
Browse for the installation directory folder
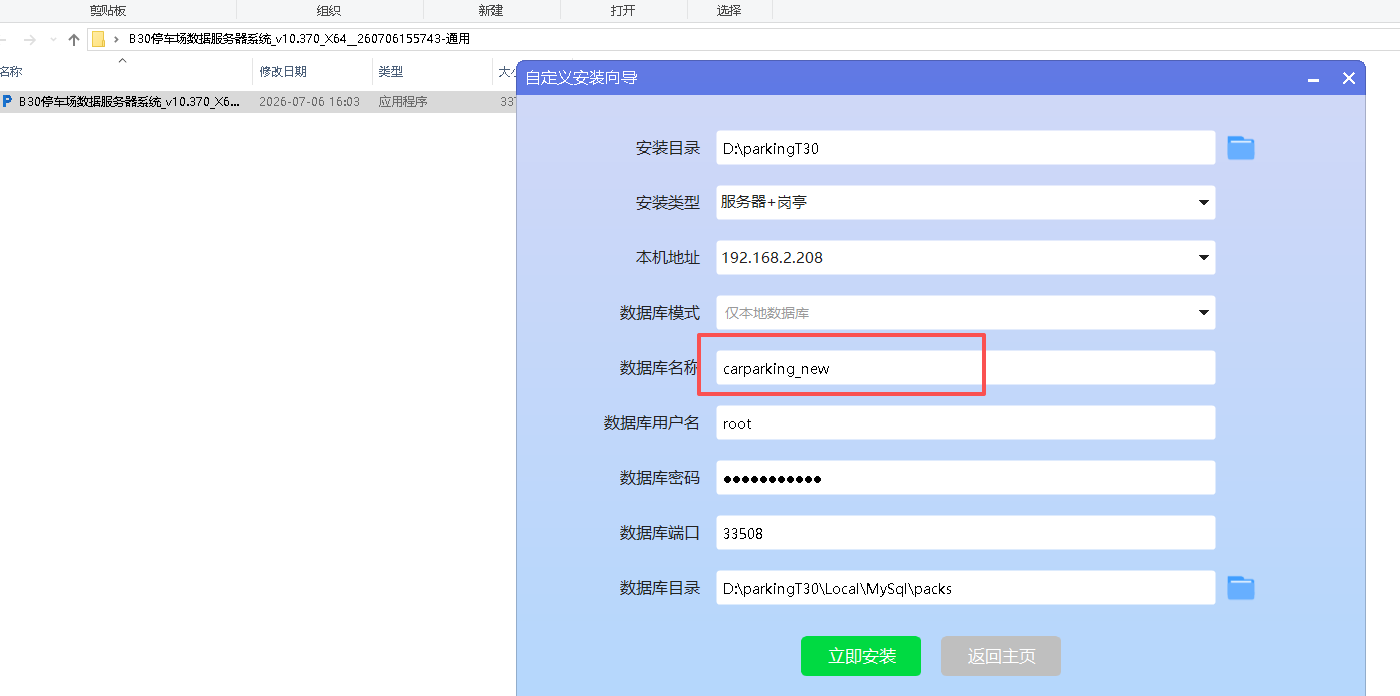click(1241, 148)
